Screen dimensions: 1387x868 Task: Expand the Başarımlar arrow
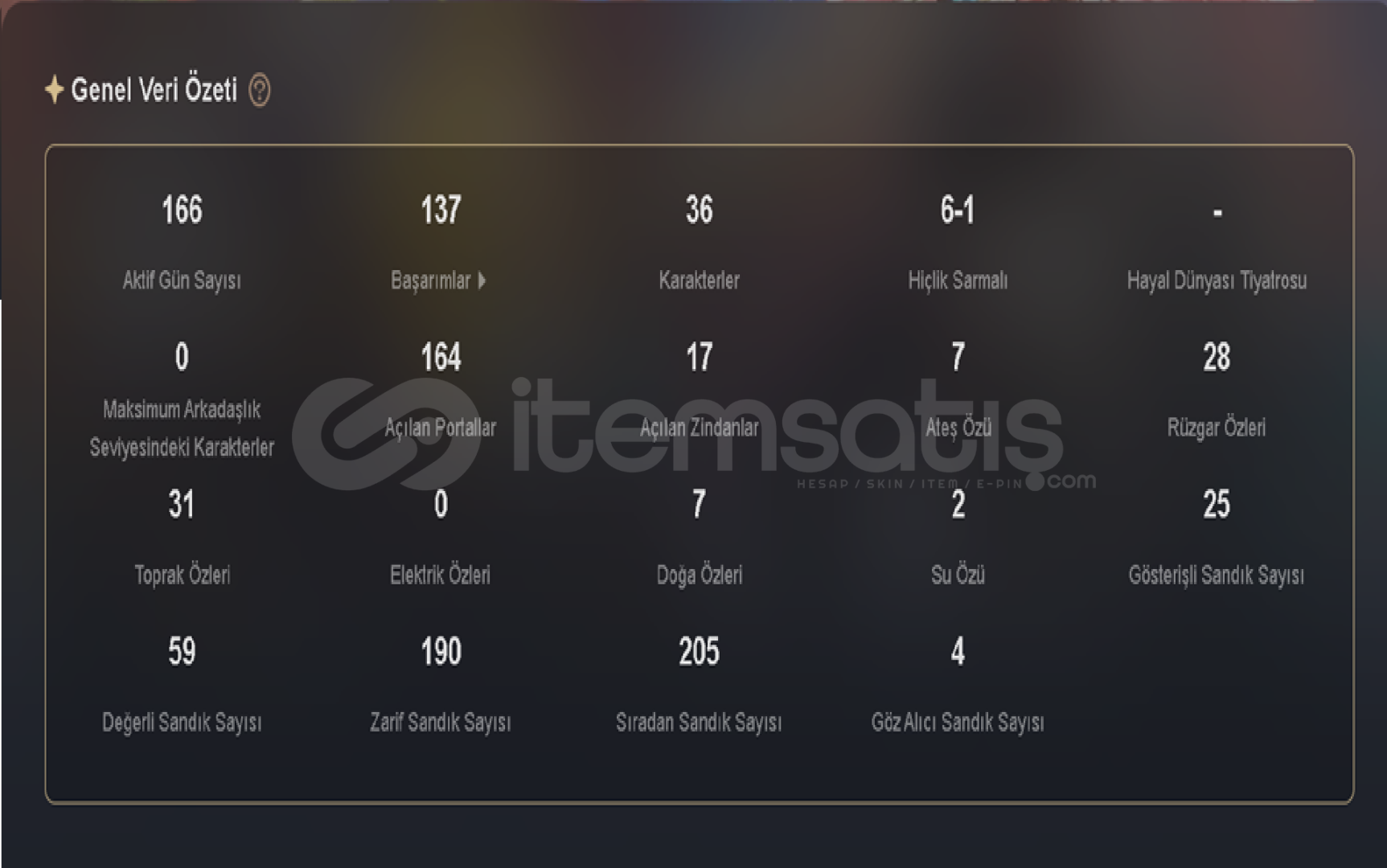482,280
